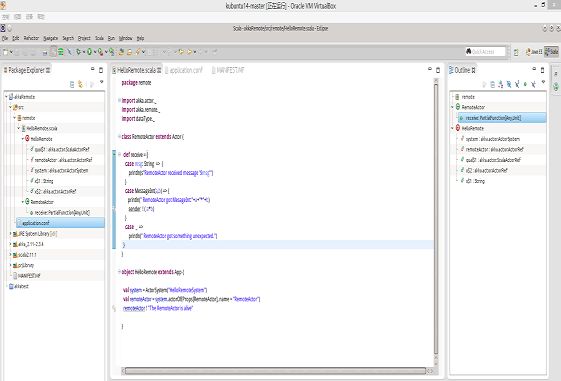Select the HelloRemote.scala editor tab

(136, 70)
